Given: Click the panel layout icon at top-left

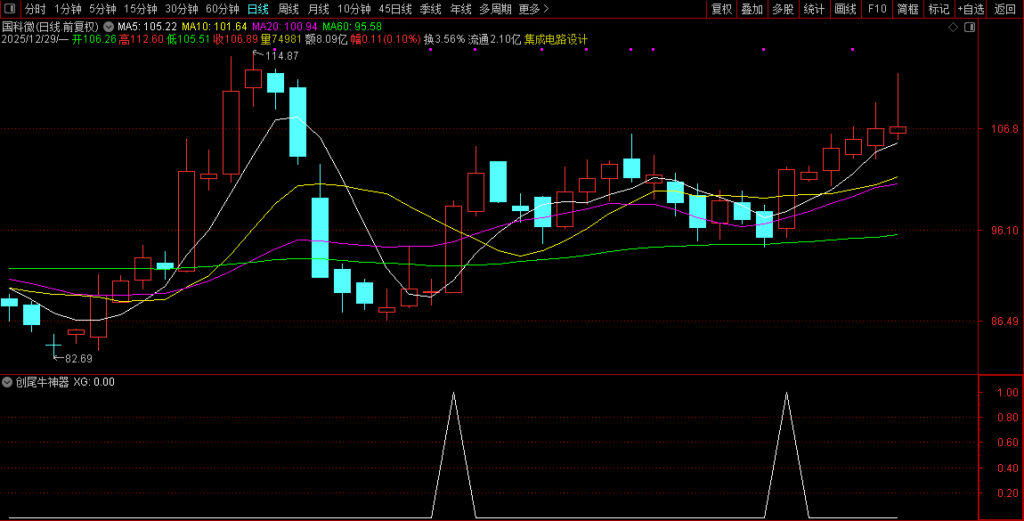Looking at the screenshot, I should pyautogui.click(x=10, y=9).
